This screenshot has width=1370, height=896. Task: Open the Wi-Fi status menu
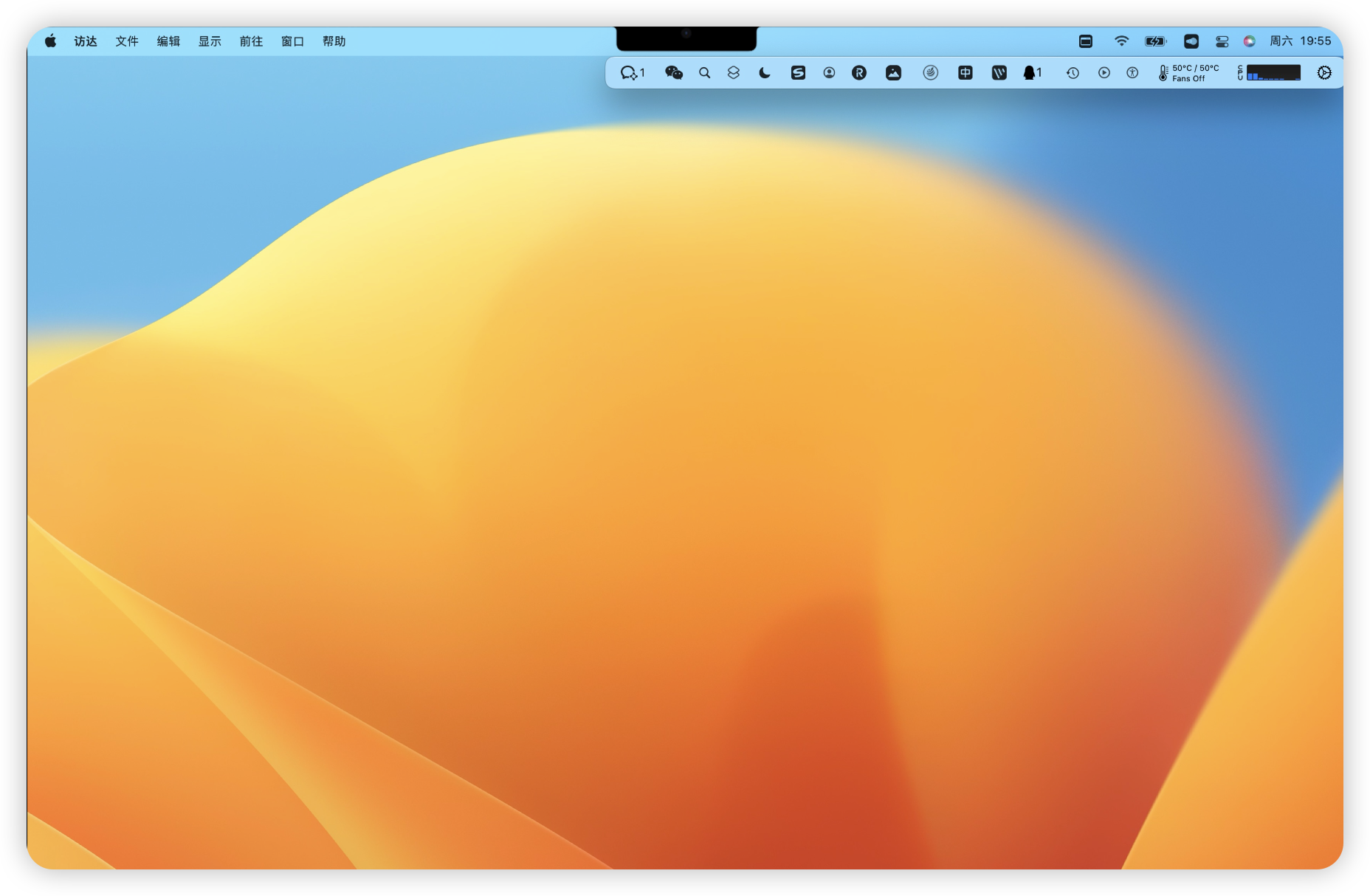coord(1121,41)
